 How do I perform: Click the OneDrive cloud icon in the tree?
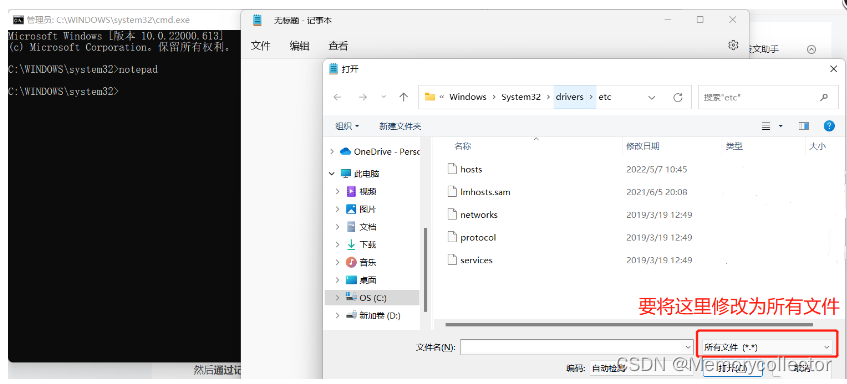click(345, 152)
